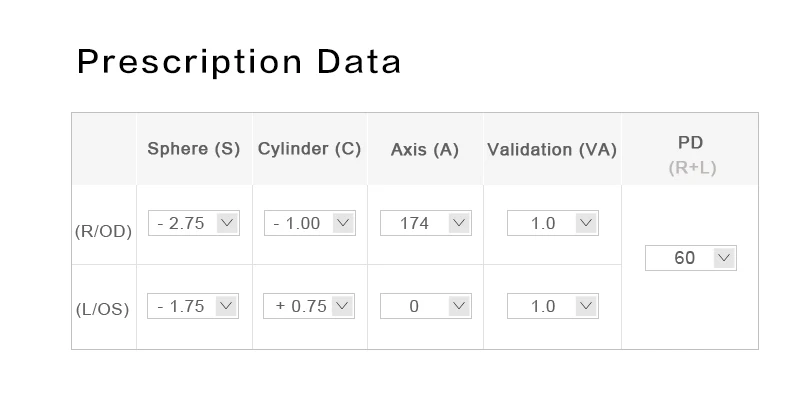Click the Prescription Data heading
Viewport: 800px width, 400px height.
239,62
